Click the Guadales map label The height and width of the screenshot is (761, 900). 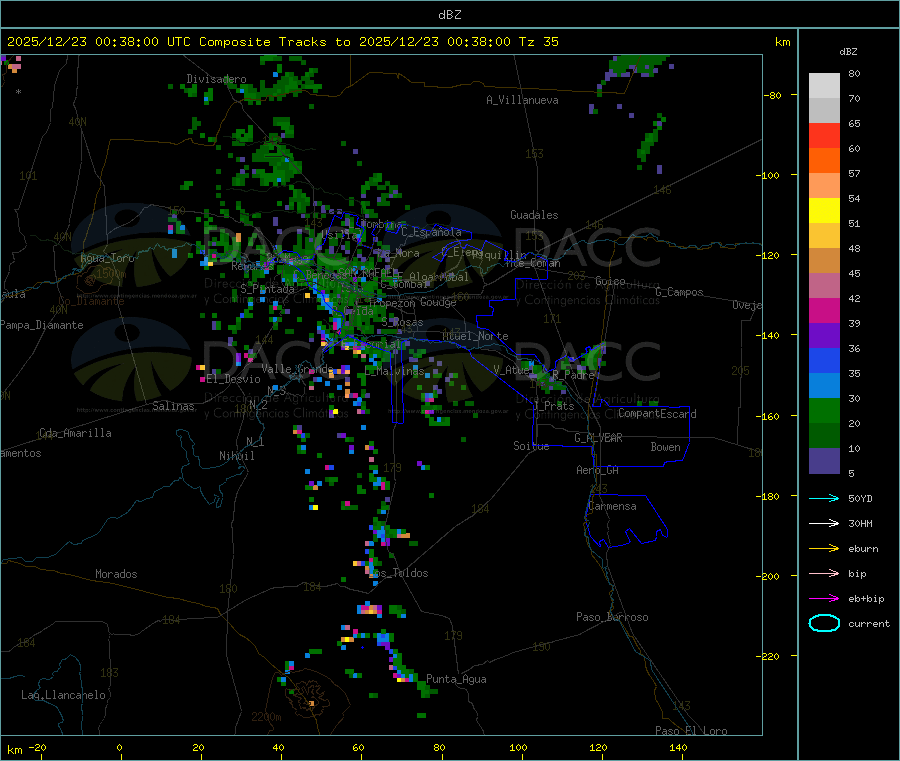[x=534, y=215]
